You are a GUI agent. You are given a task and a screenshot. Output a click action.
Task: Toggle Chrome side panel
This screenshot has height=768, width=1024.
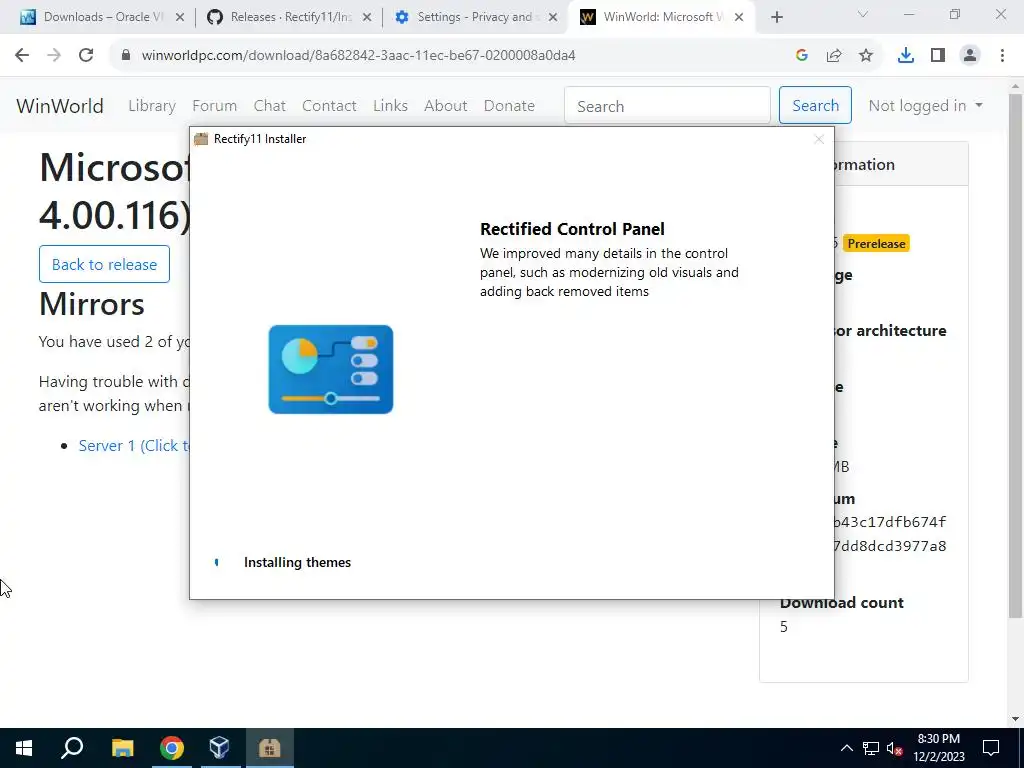[x=938, y=56]
